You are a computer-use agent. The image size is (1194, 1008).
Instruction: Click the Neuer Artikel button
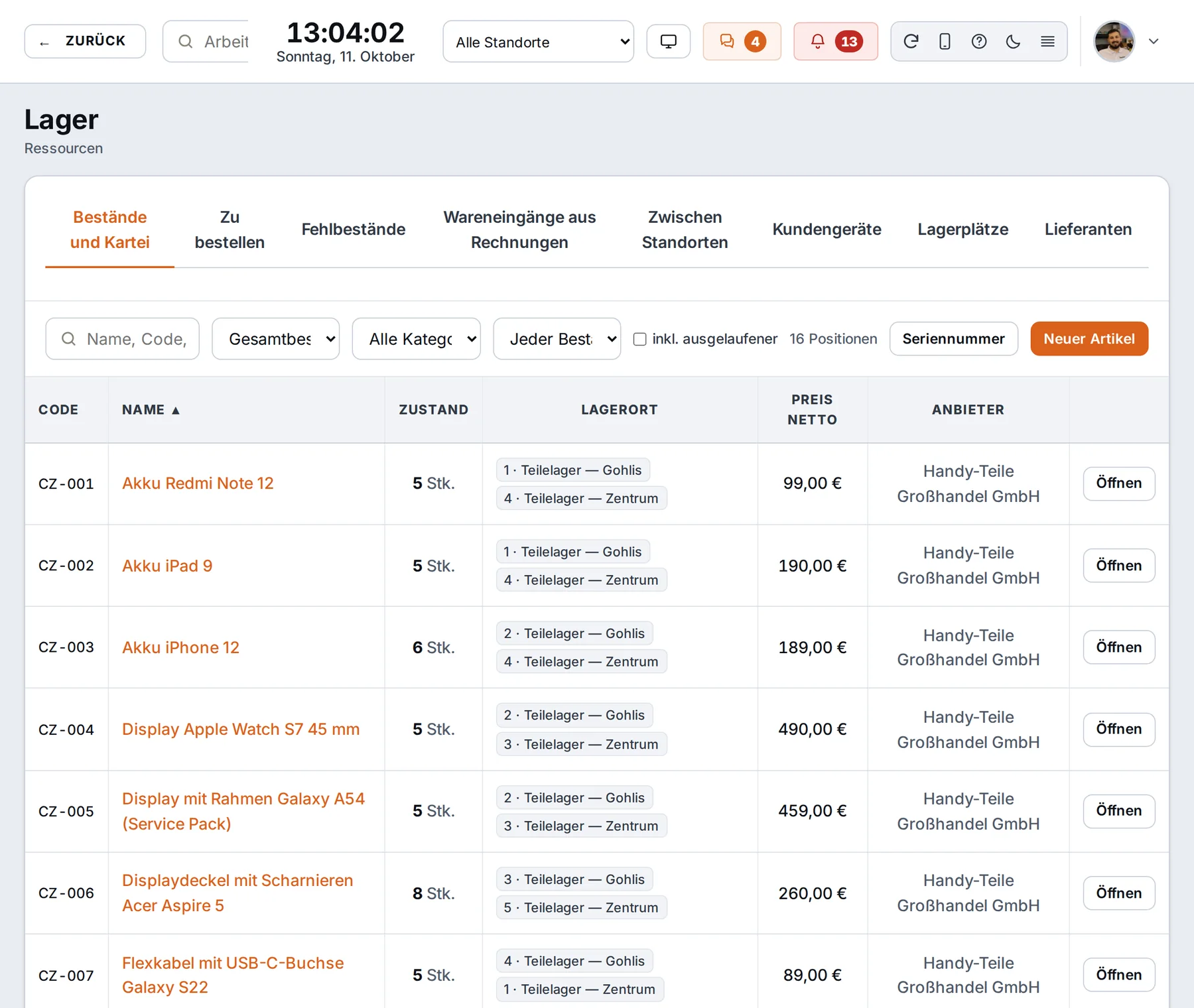[1089, 339]
